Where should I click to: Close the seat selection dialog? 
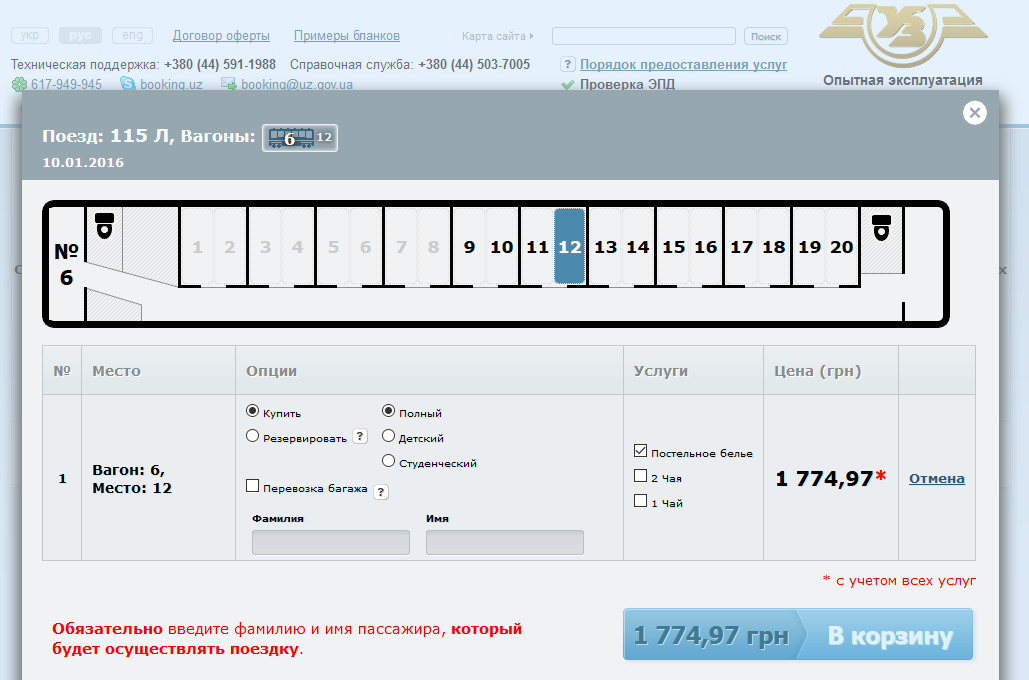click(x=975, y=113)
